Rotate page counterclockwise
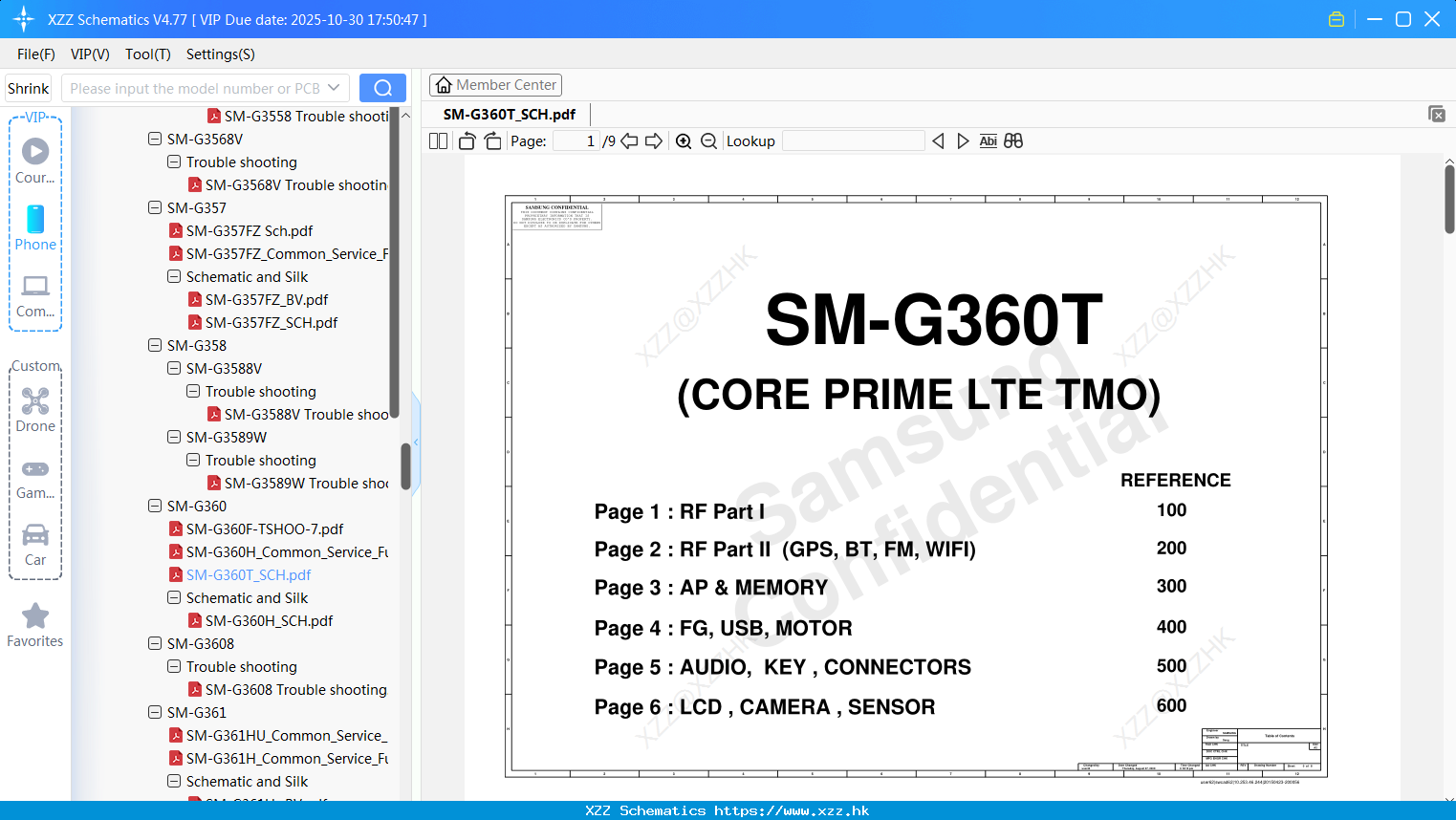 tap(467, 141)
